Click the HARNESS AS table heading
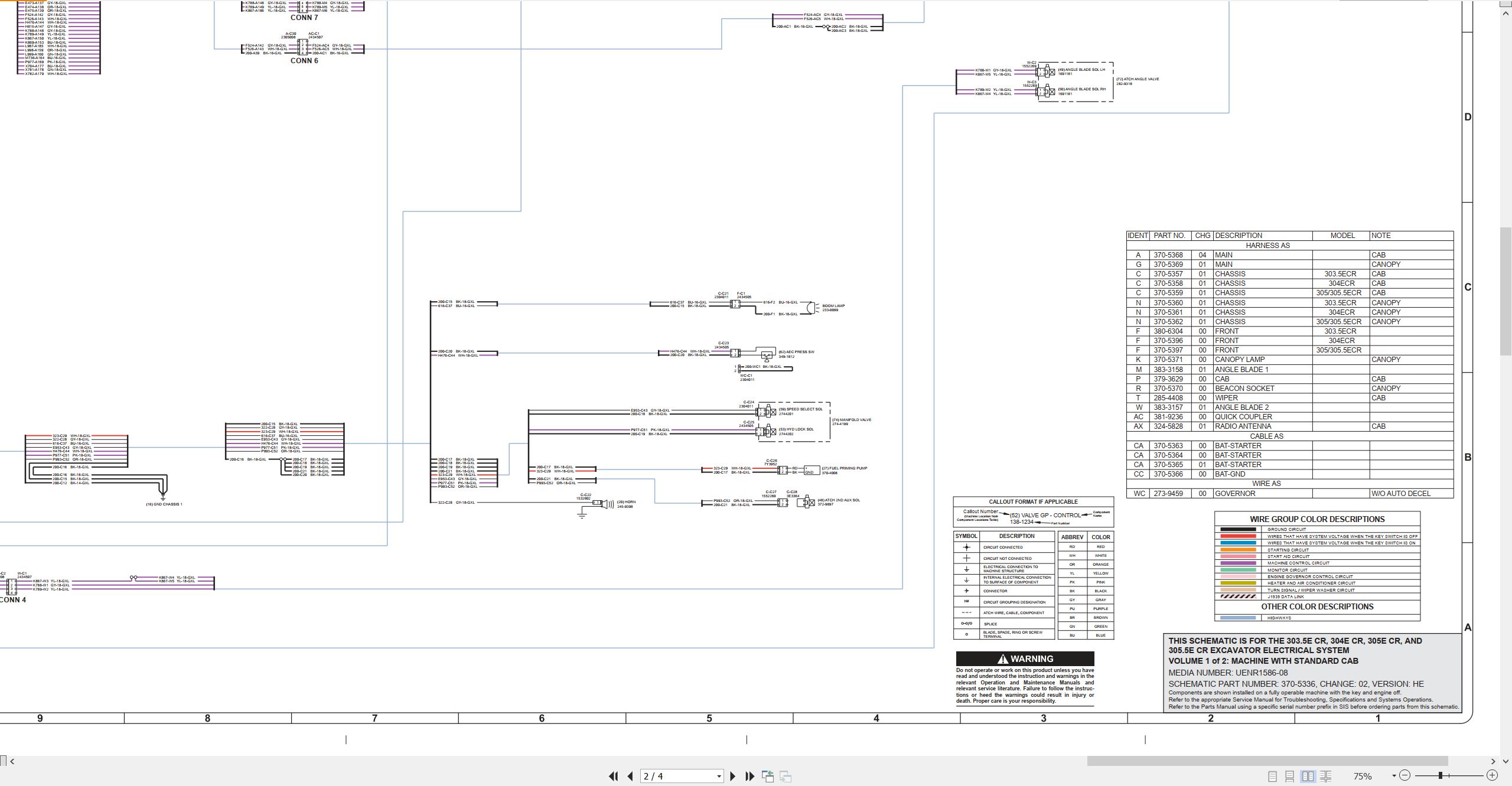1512x786 pixels. 1267,245
